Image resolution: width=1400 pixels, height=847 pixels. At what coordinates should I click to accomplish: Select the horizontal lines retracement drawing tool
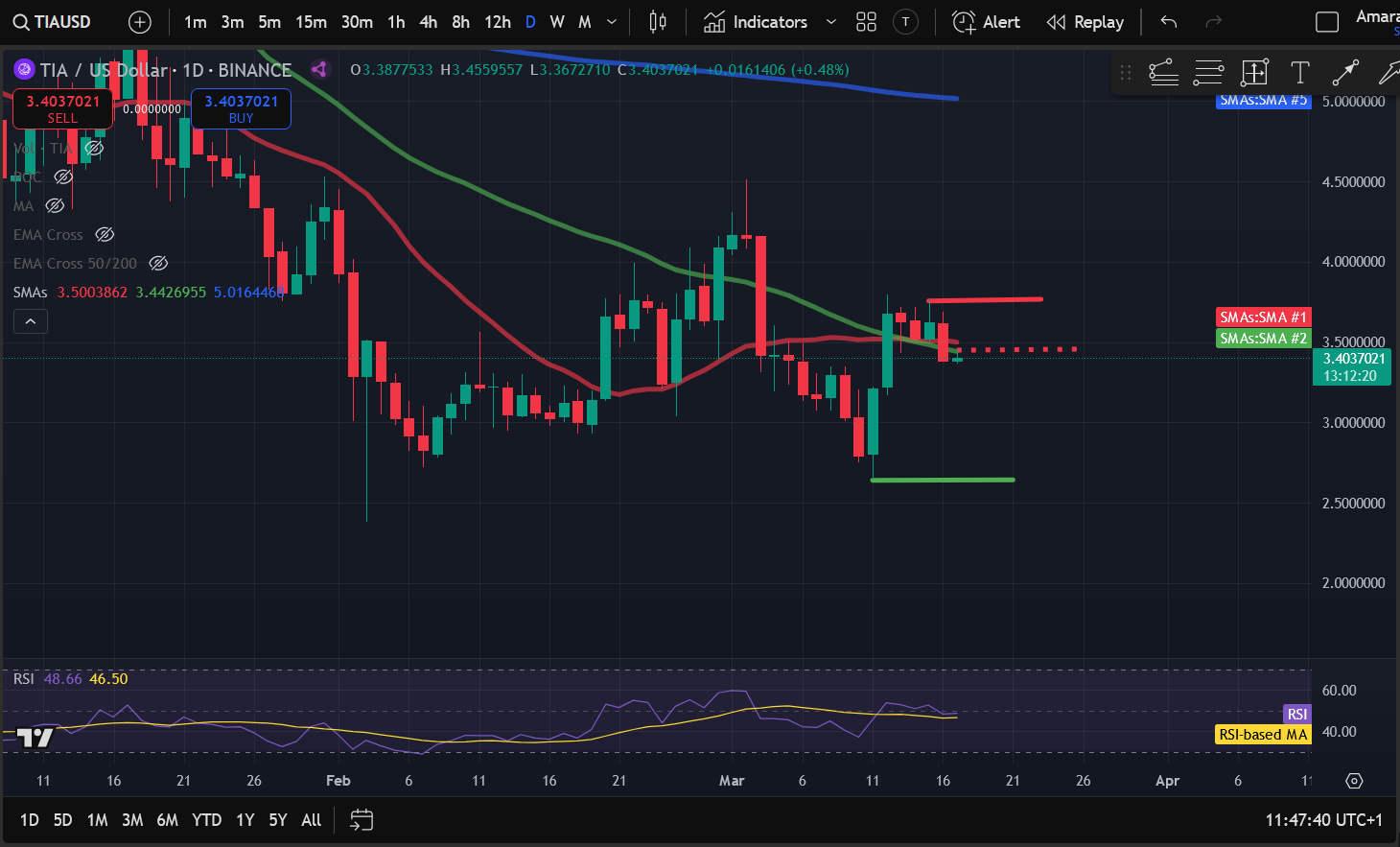(x=1208, y=72)
